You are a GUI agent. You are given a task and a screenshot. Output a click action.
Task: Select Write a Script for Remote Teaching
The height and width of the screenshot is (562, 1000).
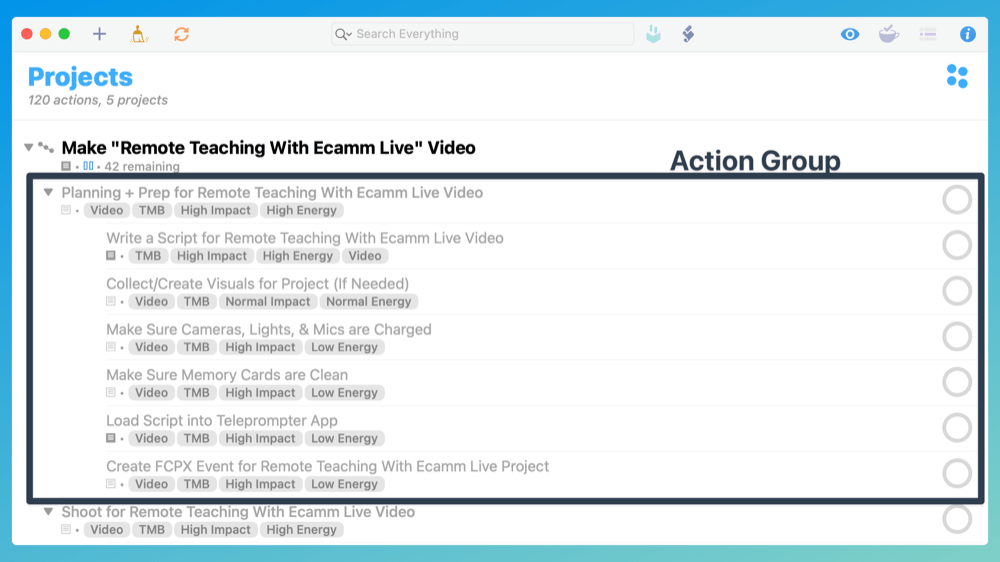click(305, 238)
